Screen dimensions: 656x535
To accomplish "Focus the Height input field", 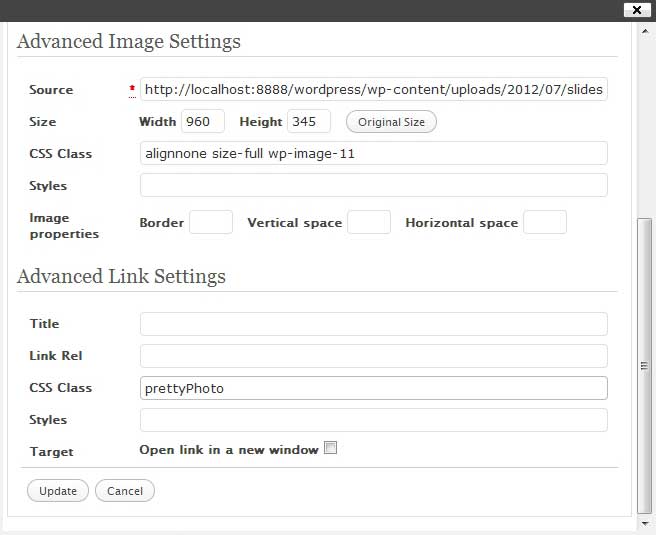I will click(x=308, y=122).
